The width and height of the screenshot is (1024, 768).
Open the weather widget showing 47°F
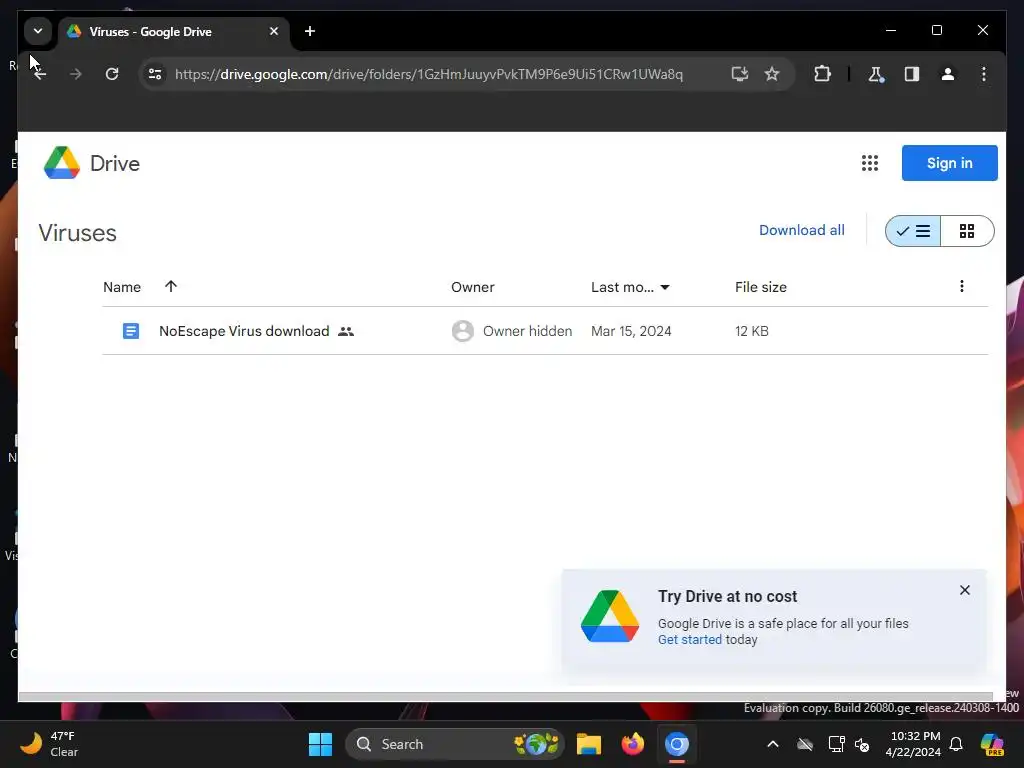coord(50,744)
